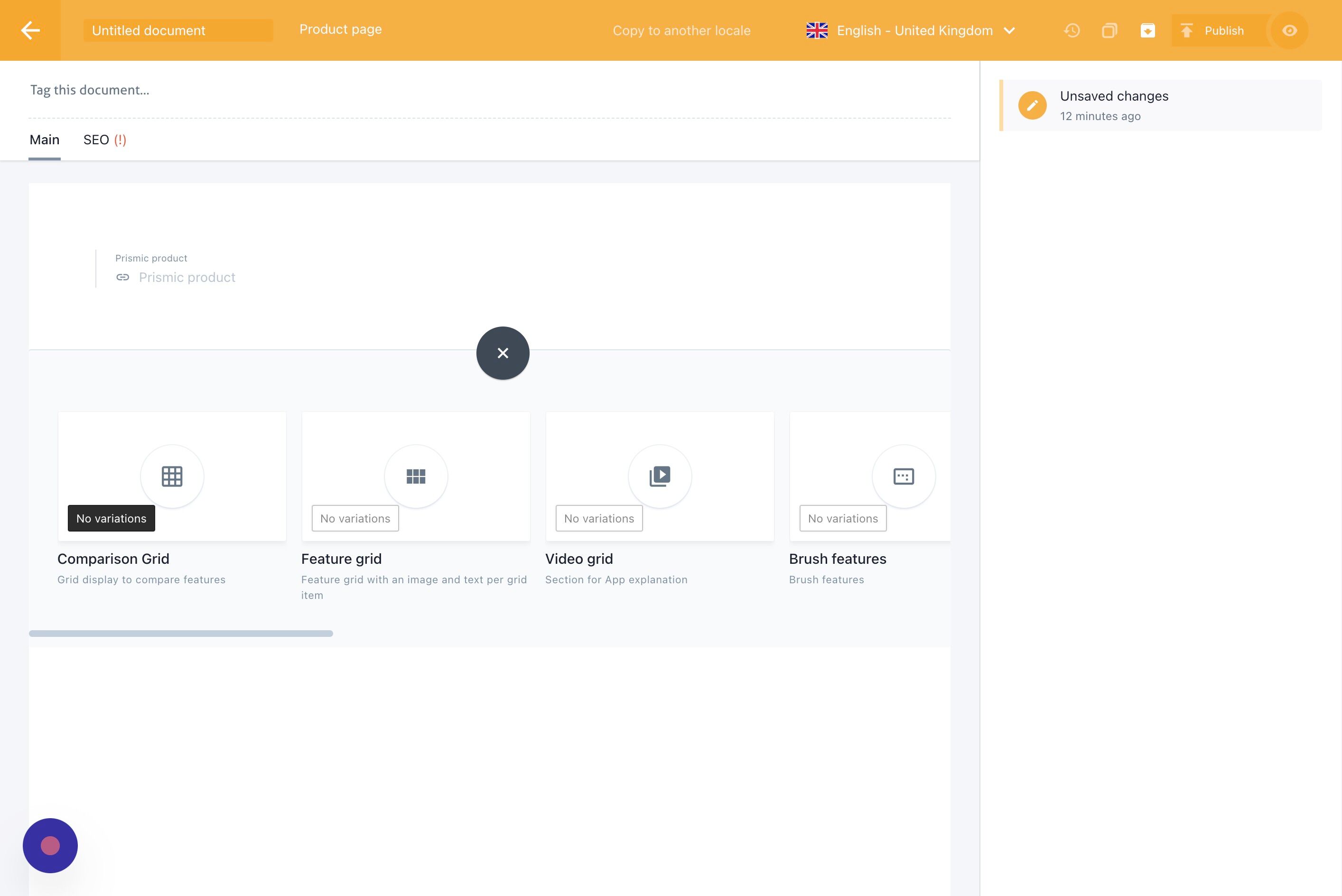Click the Untitled document title field

click(177, 30)
